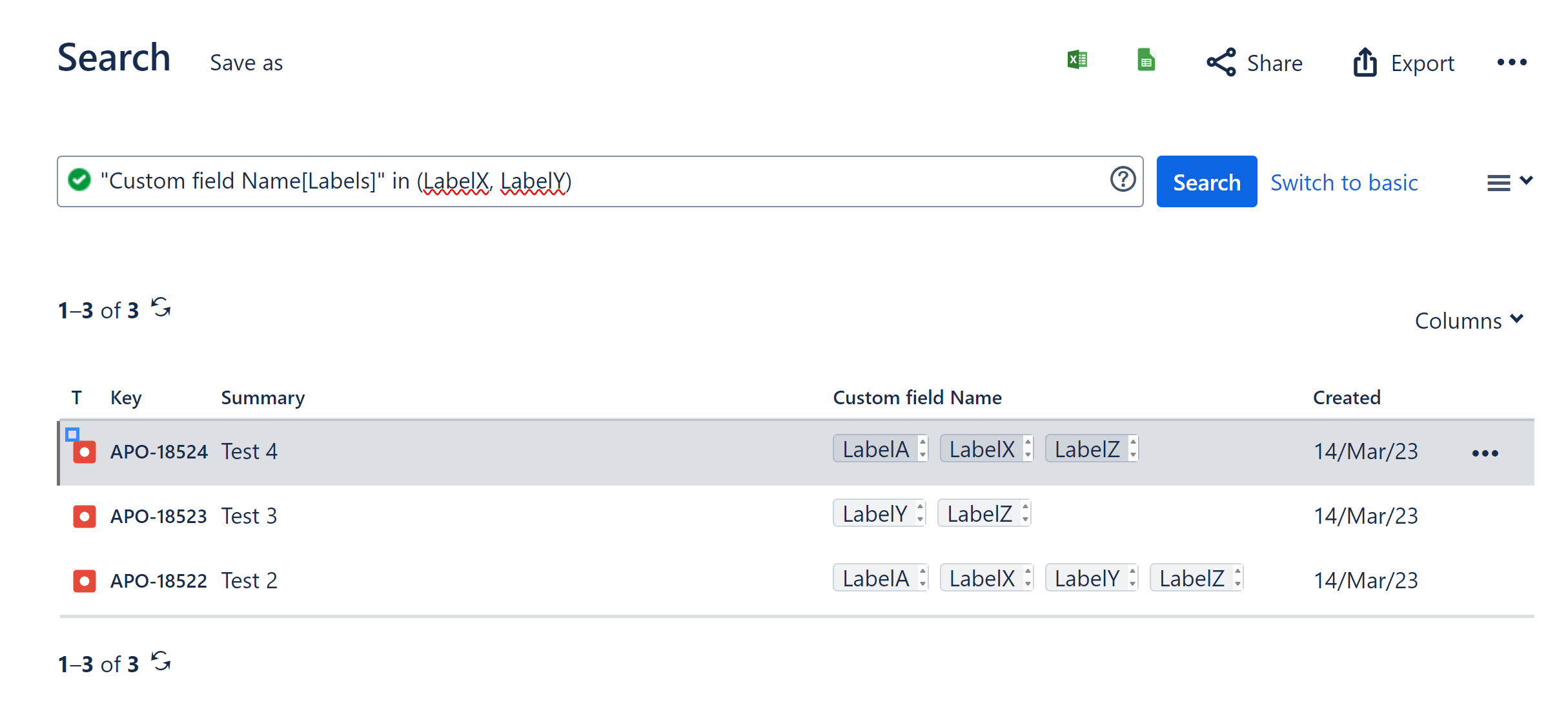Screen dimensions: 1568x720
Task: Click the bug type icon of APO-18523
Action: point(85,517)
